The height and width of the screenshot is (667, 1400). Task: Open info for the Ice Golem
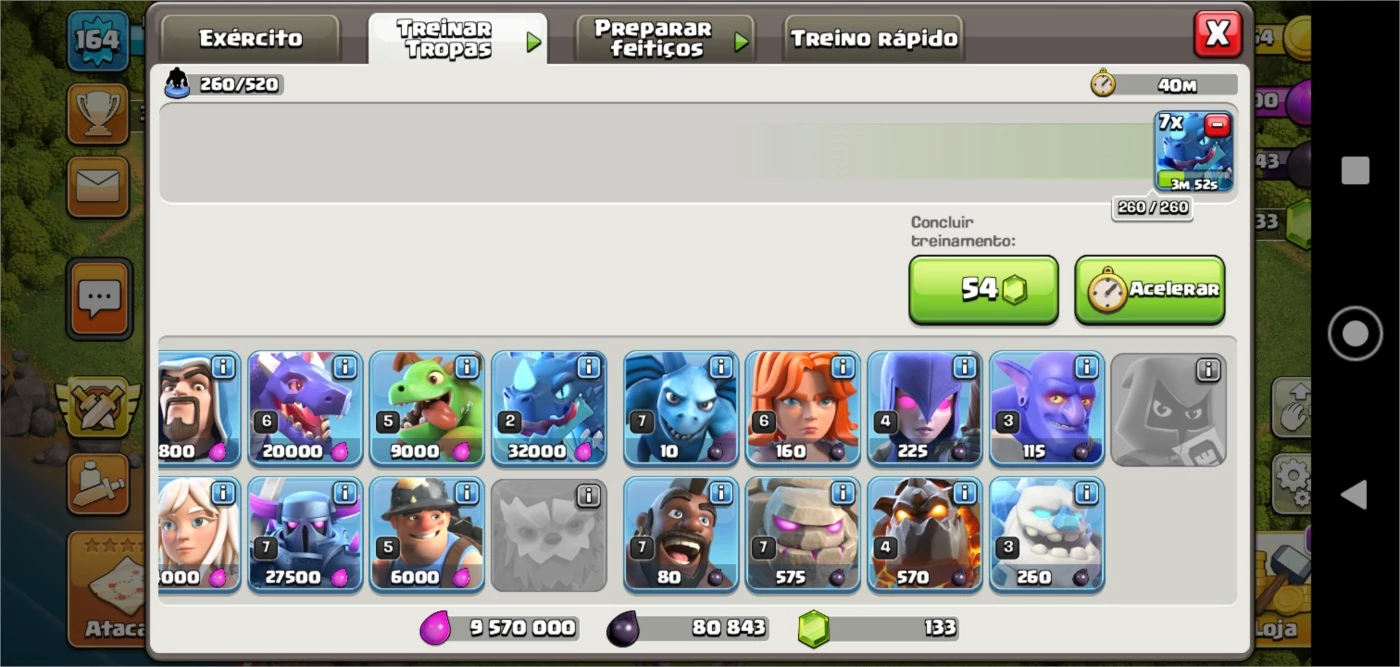coord(1086,493)
